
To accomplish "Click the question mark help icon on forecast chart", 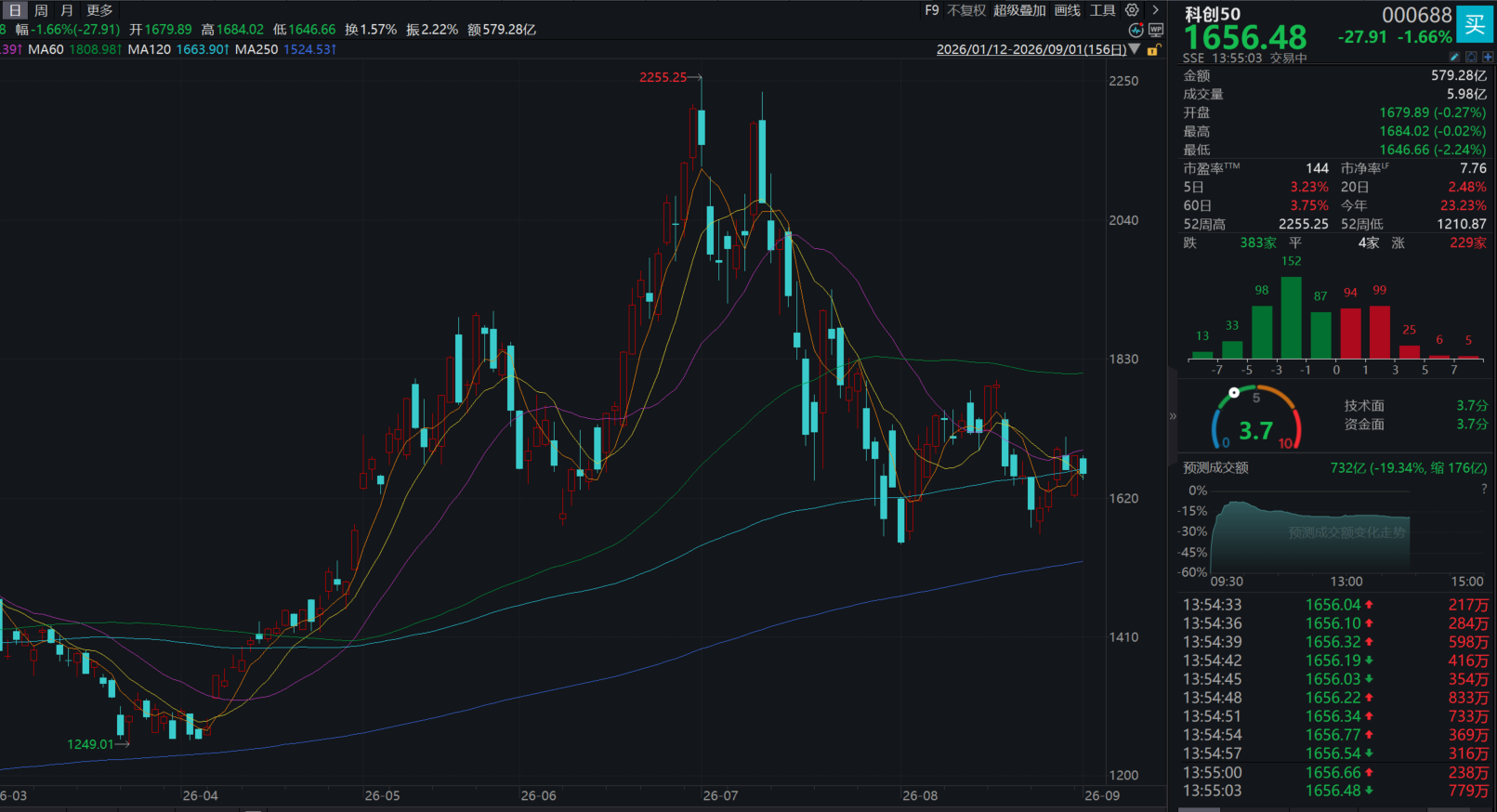I will point(1484,489).
